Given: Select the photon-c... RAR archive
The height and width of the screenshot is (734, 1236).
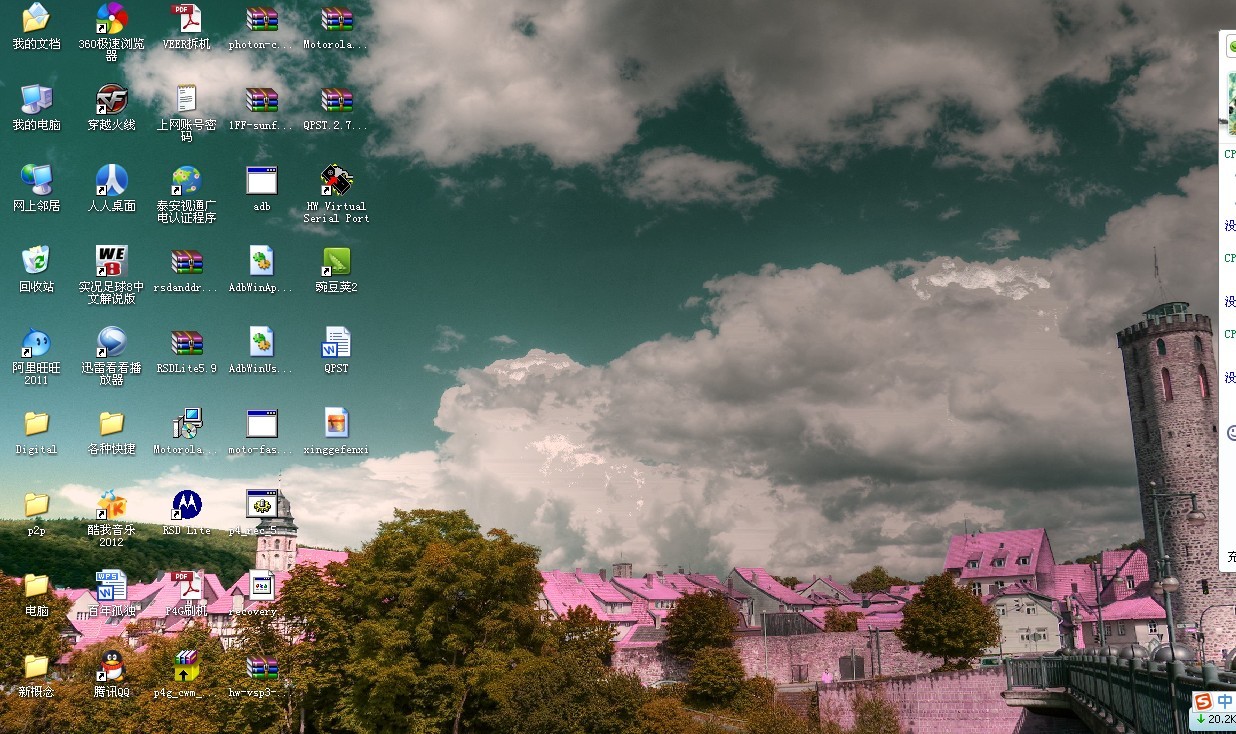Looking at the screenshot, I should (261, 17).
